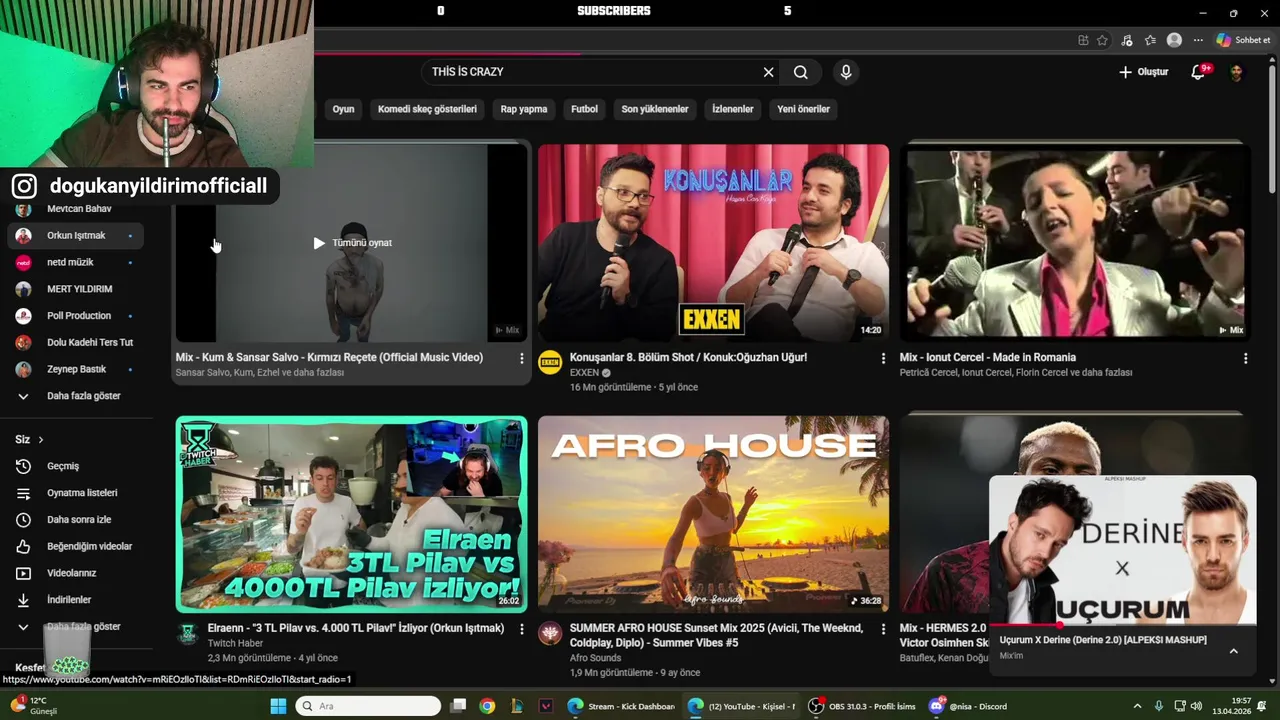Click the Oluştur create button
This screenshot has width=1280, height=720.
click(1143, 72)
